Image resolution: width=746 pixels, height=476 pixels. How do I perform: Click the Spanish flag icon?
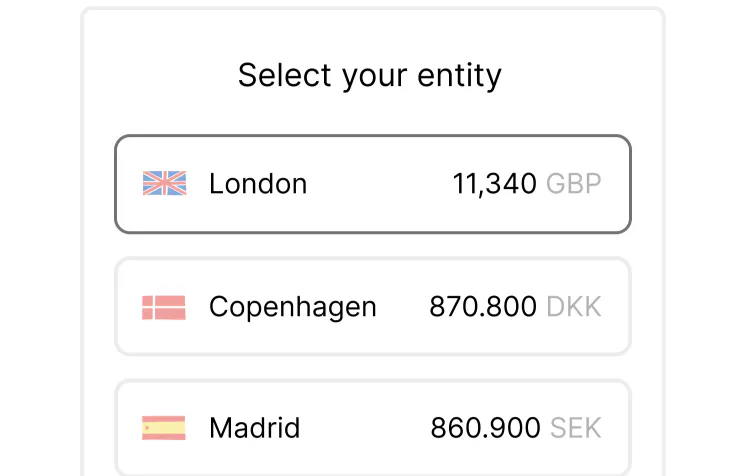[164, 429]
